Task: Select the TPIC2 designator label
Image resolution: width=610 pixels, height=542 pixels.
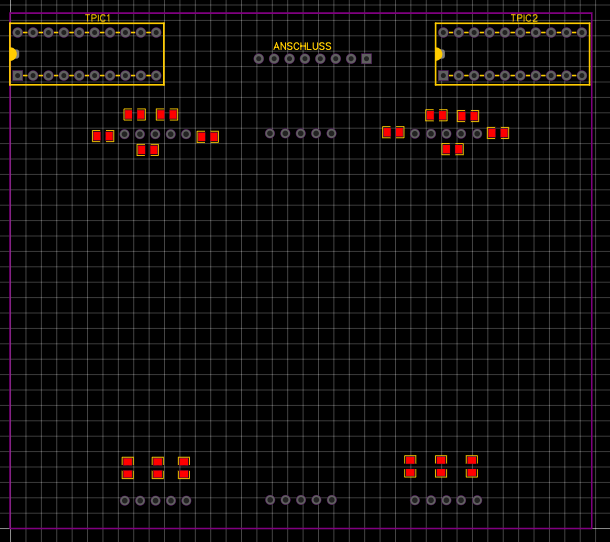Action: click(524, 18)
